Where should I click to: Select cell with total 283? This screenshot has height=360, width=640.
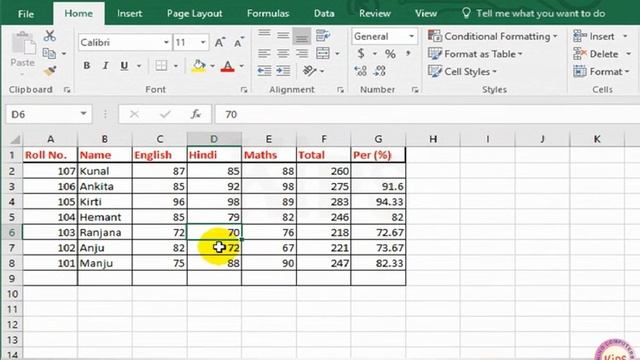click(323, 202)
